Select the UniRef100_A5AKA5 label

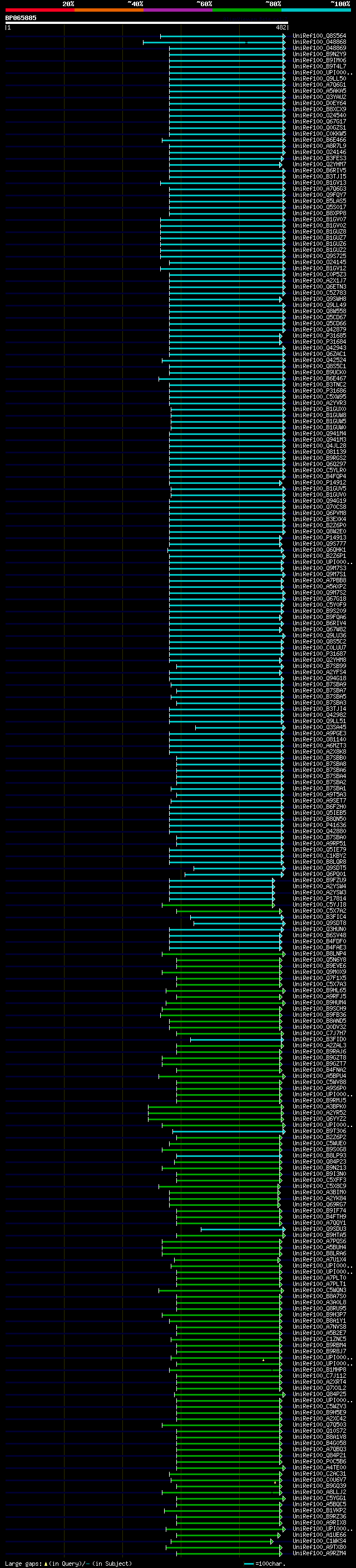point(319,91)
